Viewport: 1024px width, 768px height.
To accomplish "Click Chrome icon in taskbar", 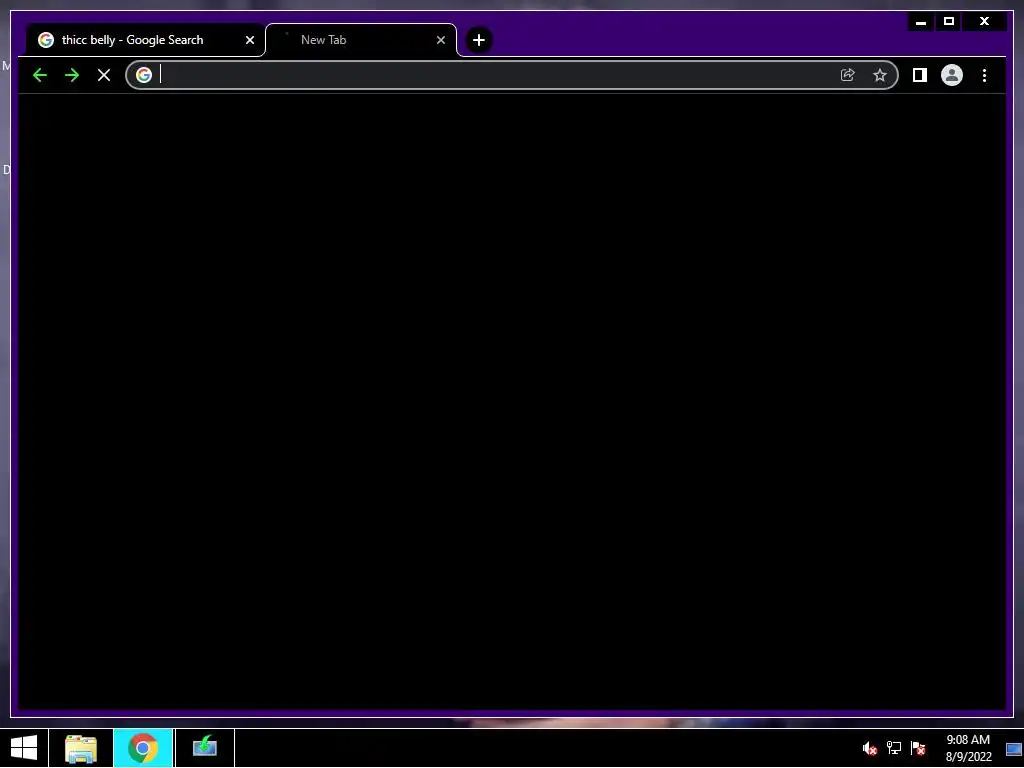I will (143, 748).
